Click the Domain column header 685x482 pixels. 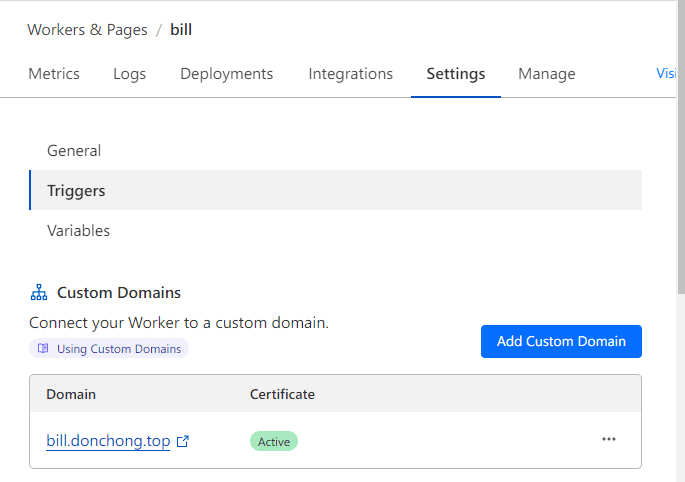click(x=71, y=394)
